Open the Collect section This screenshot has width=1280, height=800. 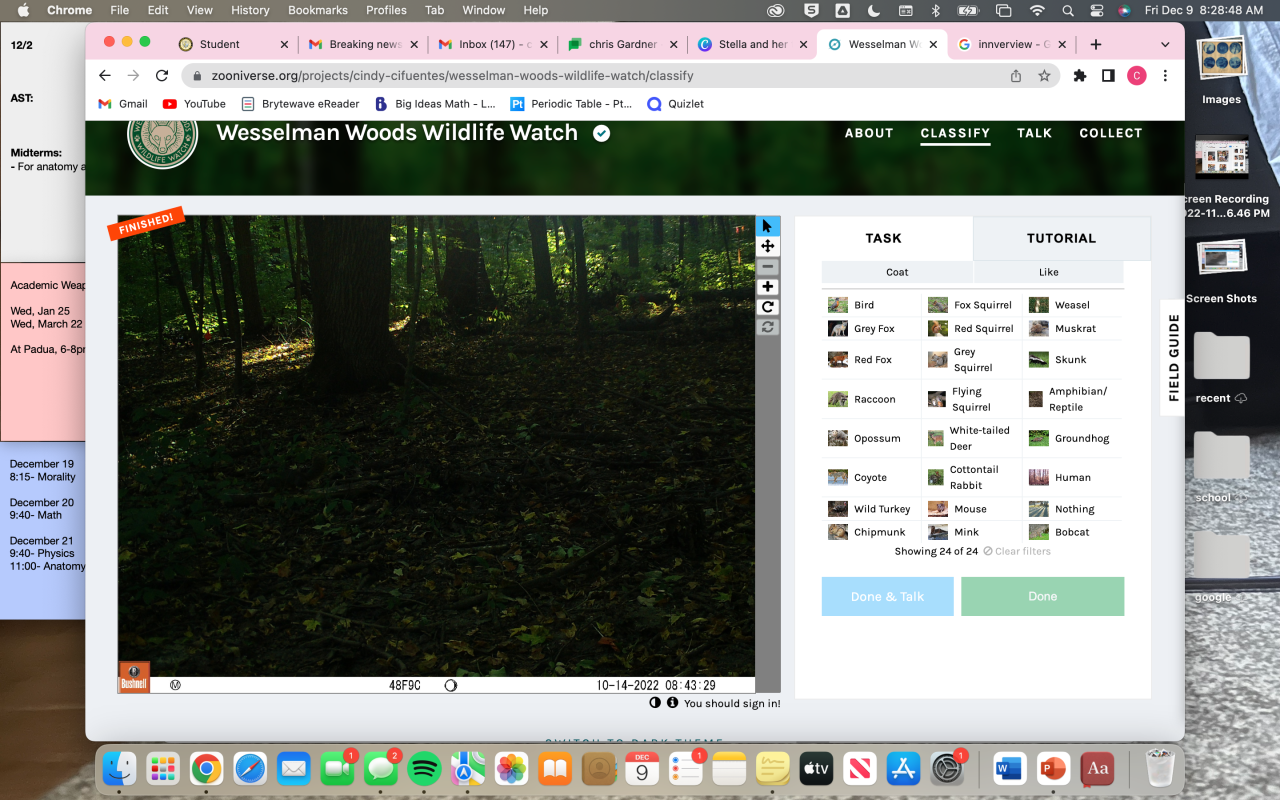point(1110,133)
